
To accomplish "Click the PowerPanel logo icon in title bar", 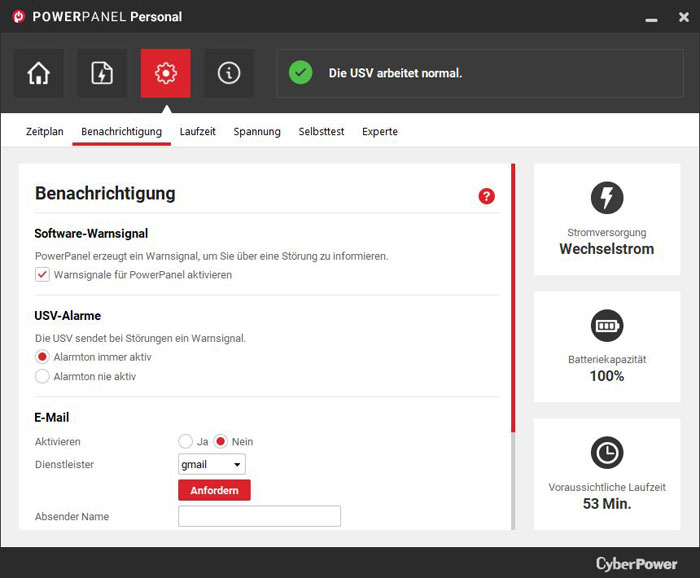I will (18, 17).
